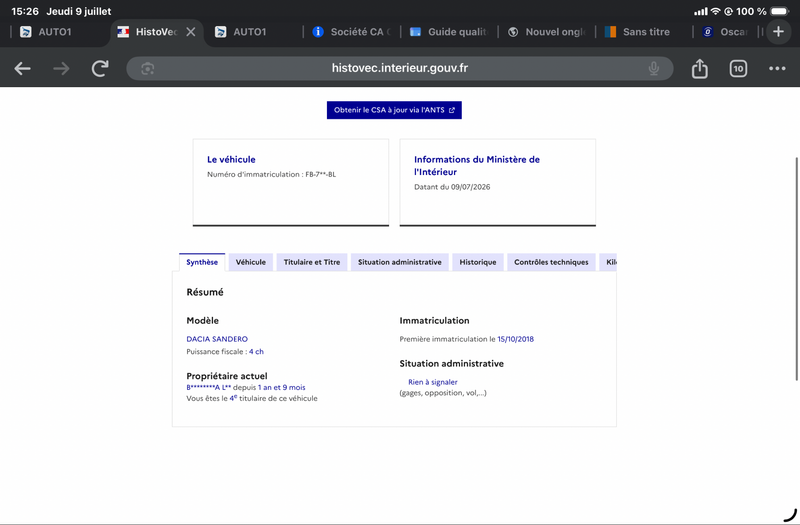
Task: Click the page's vertical scrollbar
Action: [x=797, y=269]
